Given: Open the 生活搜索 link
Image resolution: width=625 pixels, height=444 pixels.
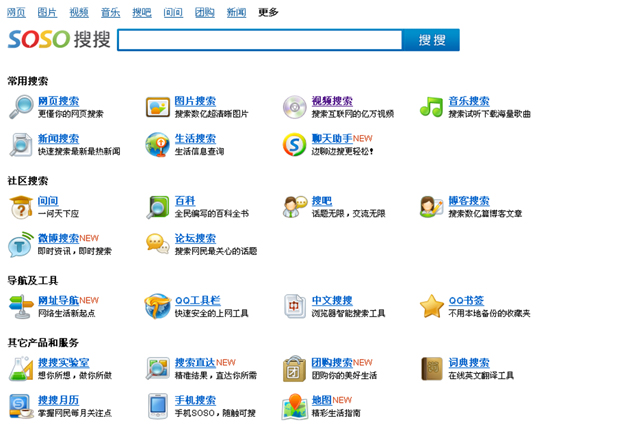Looking at the screenshot, I should pos(195,139).
